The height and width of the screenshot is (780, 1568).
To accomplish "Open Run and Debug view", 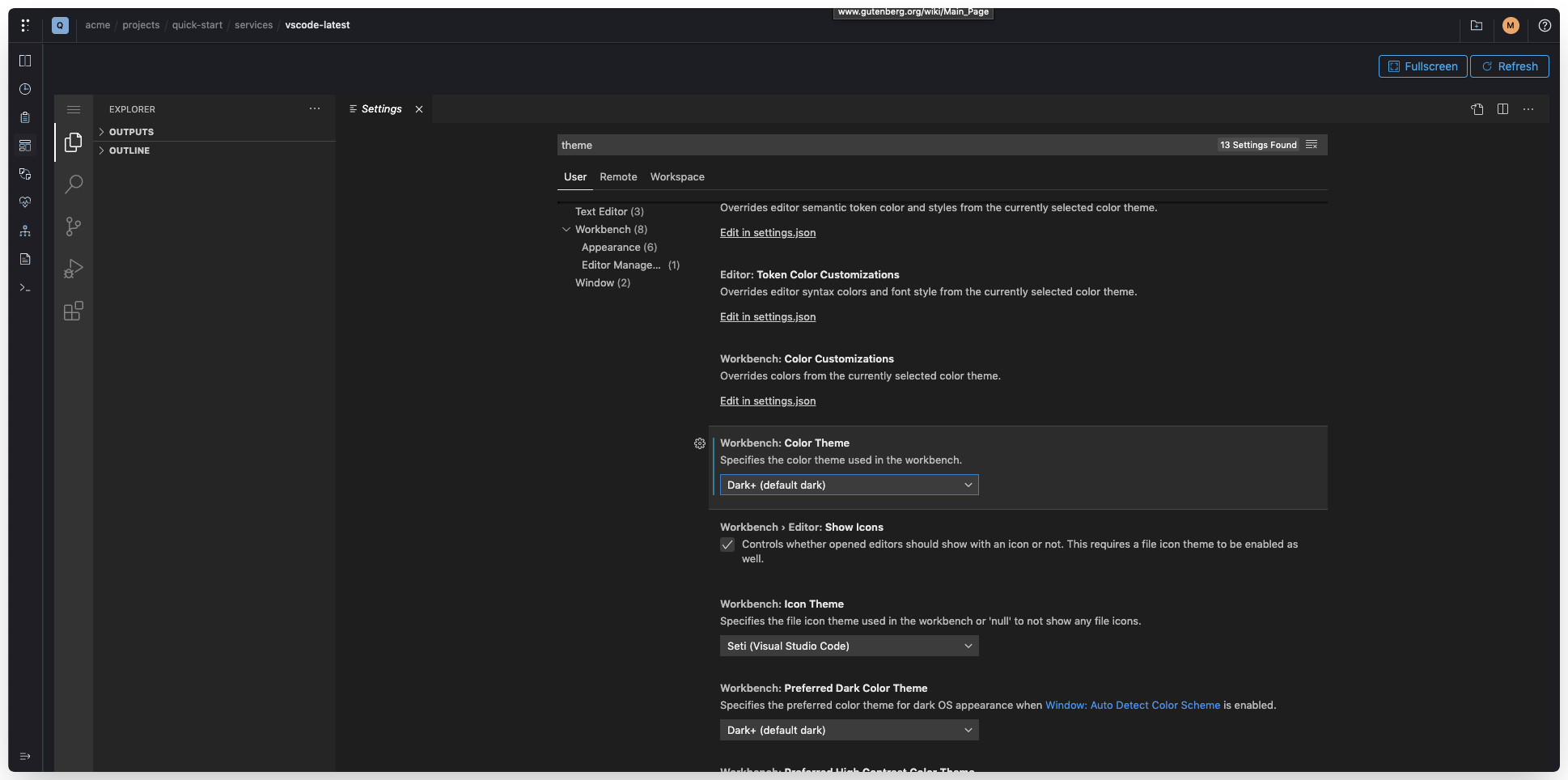I will click(x=74, y=269).
